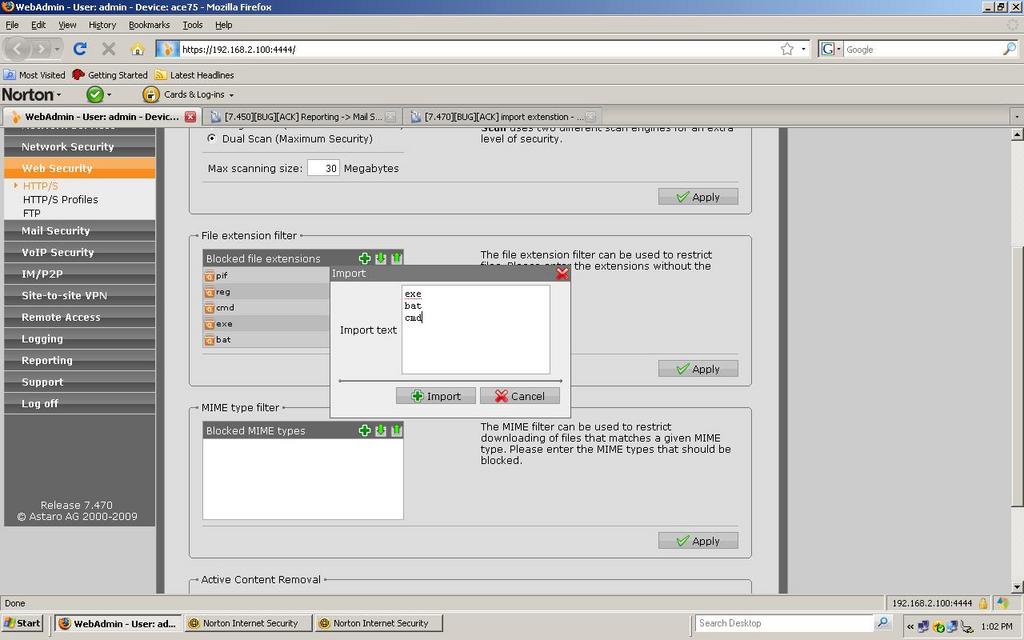
Task: Click the Norton Cards & Log-ins lock icon
Action: pos(151,95)
